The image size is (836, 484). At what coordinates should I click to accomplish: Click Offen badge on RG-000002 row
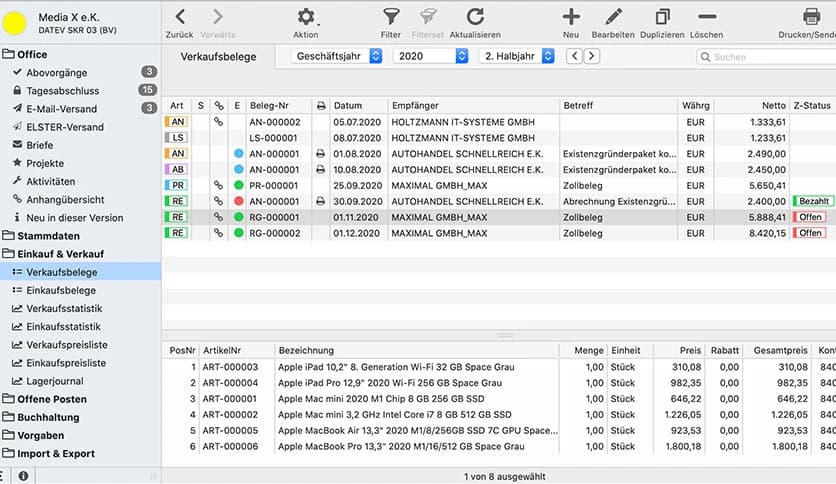[809, 233]
